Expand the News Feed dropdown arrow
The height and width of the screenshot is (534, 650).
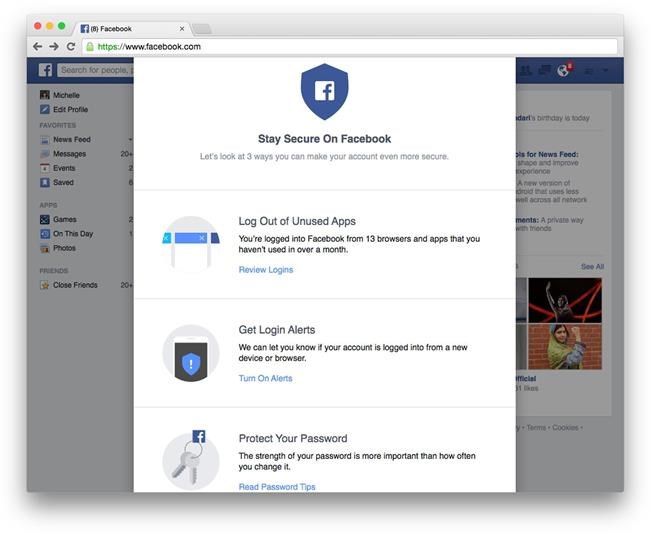tap(130, 140)
